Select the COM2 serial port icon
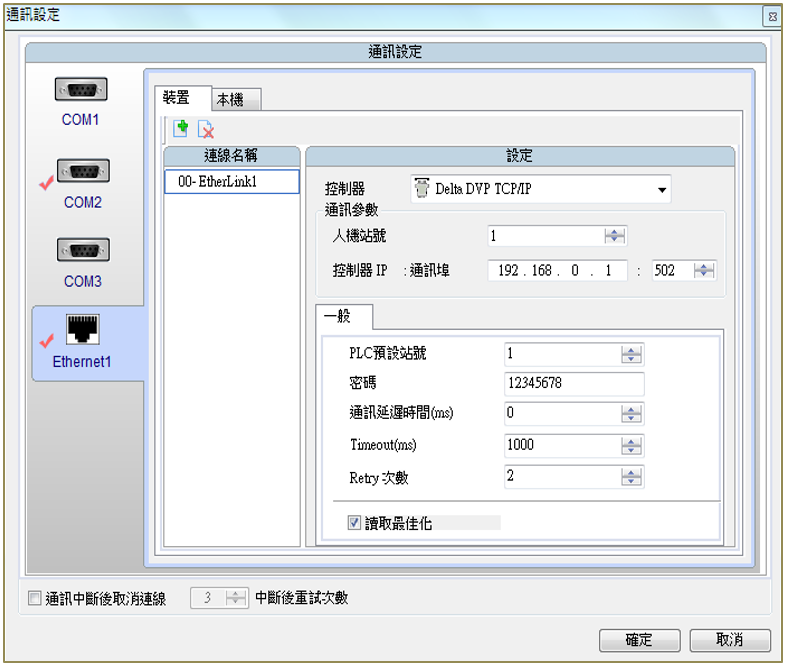Screen dimensions: 788x669 coord(82,171)
